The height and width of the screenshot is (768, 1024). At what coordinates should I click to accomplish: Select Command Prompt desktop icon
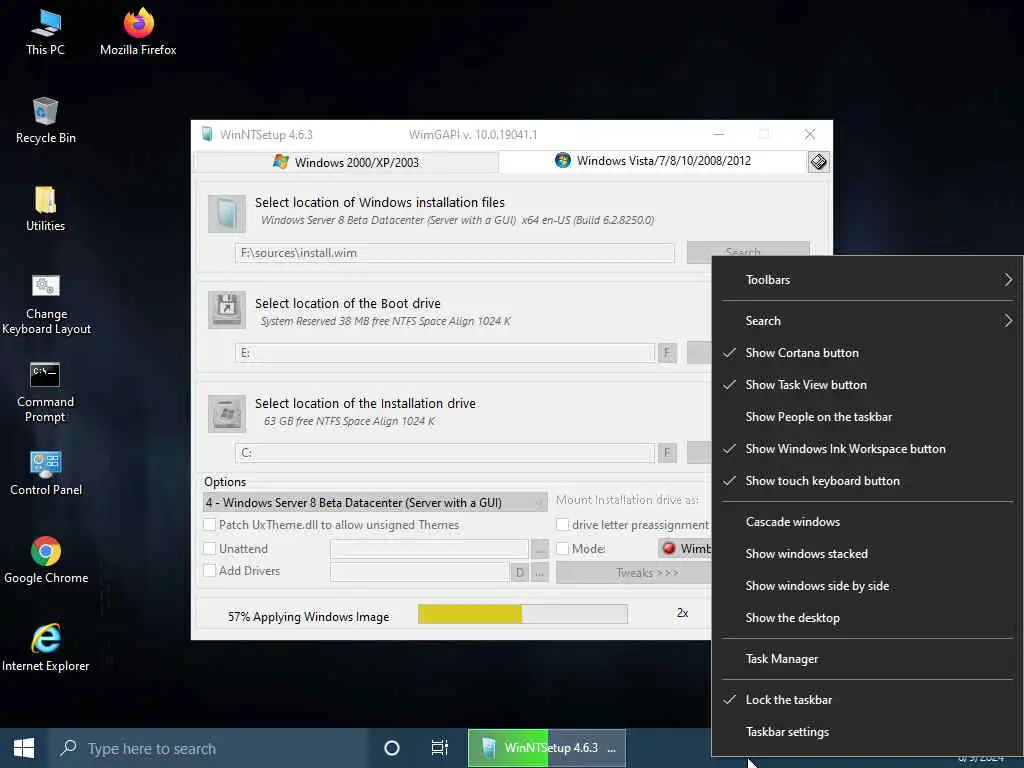coord(46,392)
